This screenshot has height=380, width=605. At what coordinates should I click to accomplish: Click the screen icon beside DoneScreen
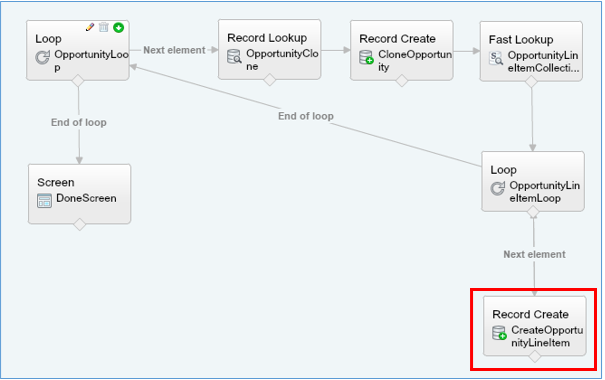click(x=44, y=201)
